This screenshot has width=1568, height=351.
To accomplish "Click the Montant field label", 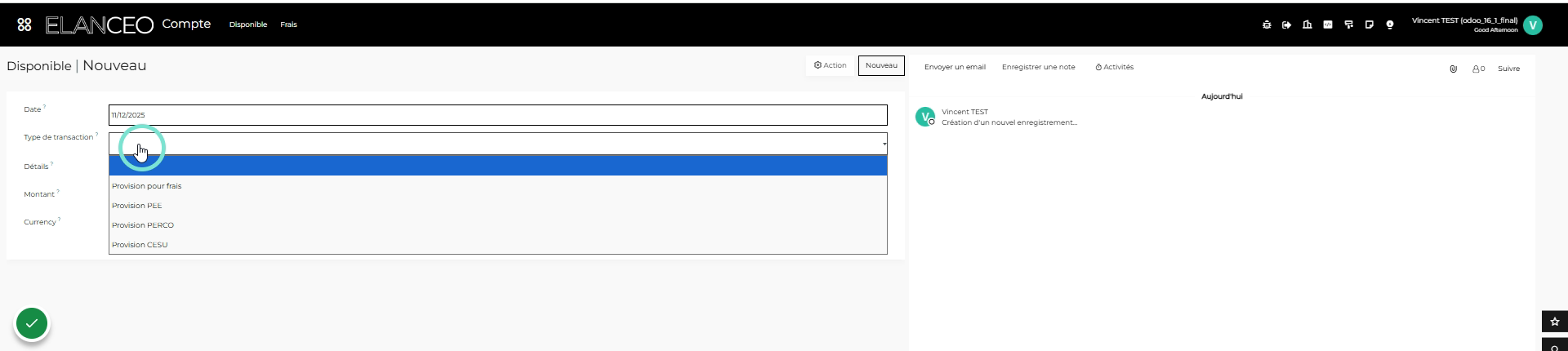I will tap(39, 194).
